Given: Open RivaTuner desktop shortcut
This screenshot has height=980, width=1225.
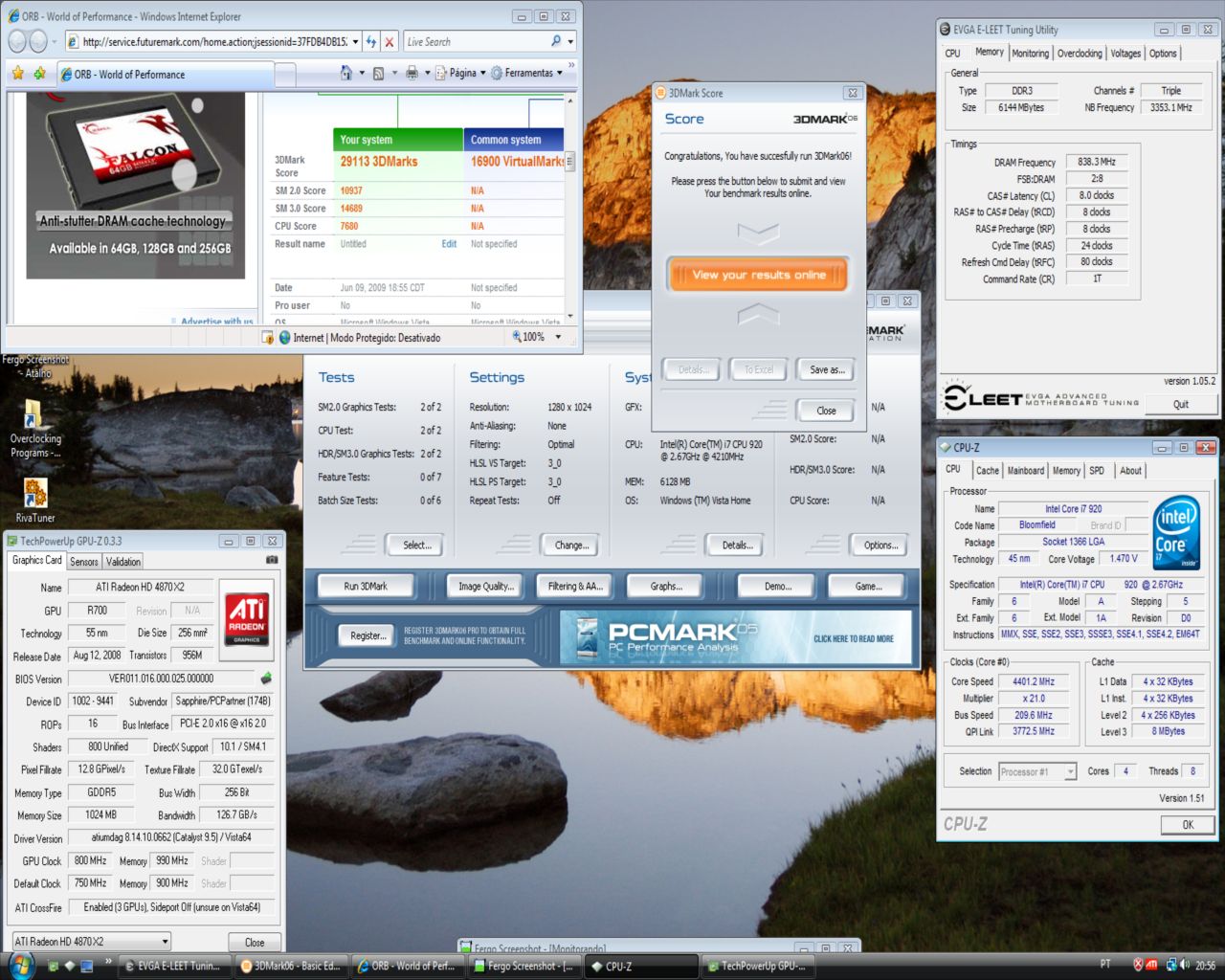Looking at the screenshot, I should pos(35,501).
